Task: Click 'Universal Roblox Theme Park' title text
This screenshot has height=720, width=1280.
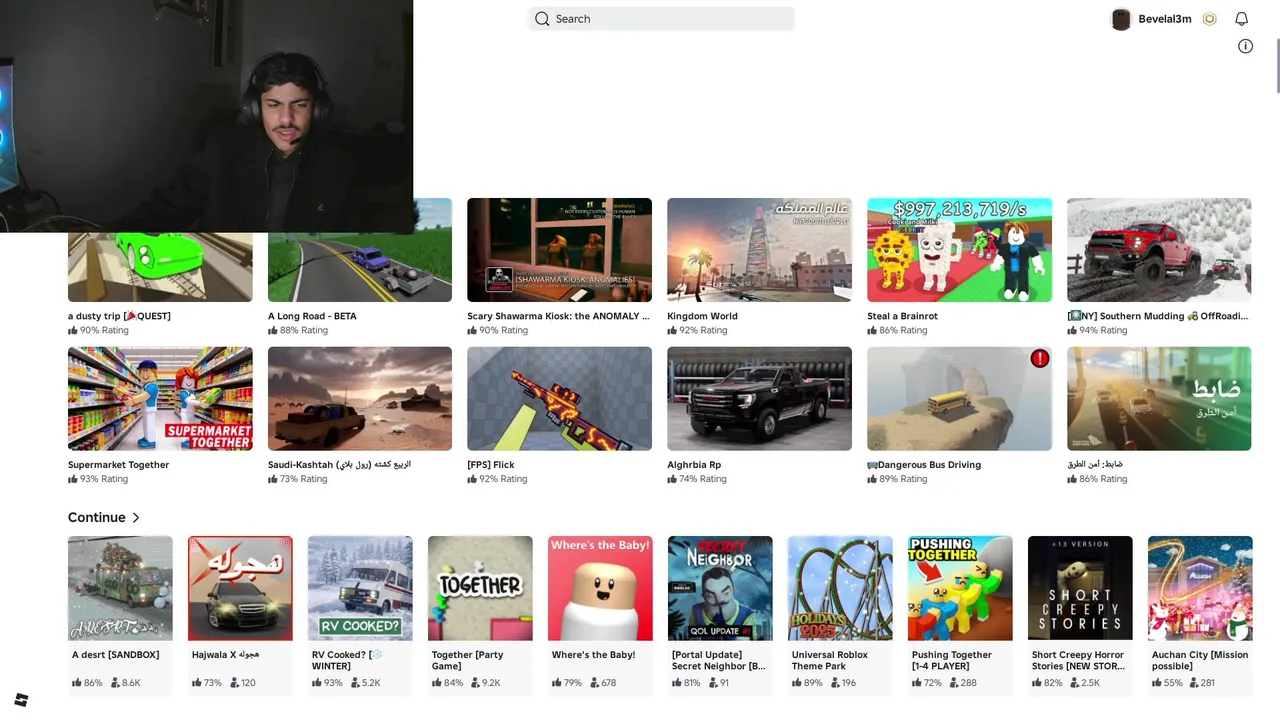Action: [x=830, y=660]
